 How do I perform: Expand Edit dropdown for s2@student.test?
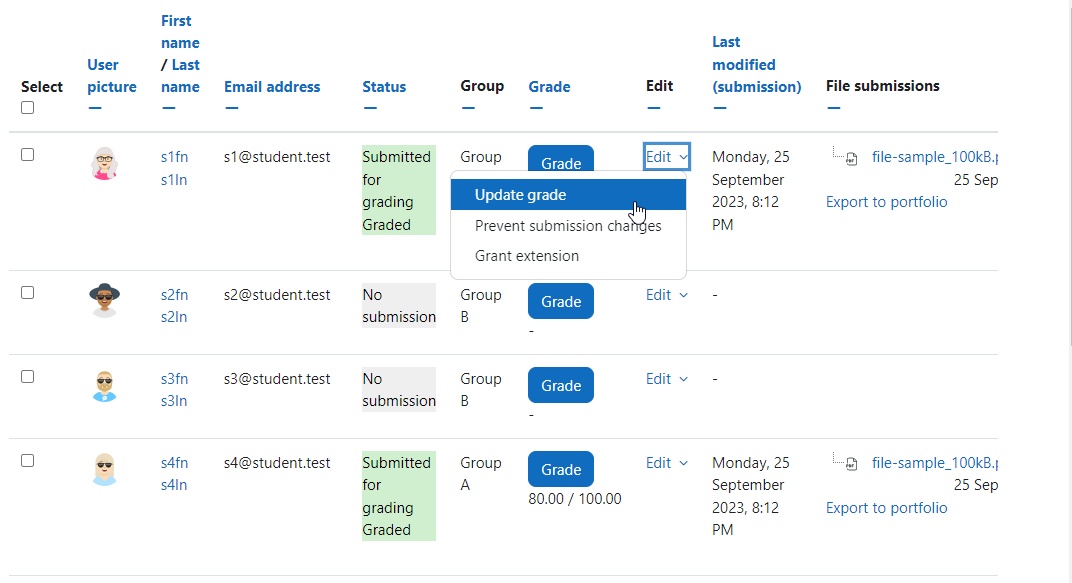(667, 295)
